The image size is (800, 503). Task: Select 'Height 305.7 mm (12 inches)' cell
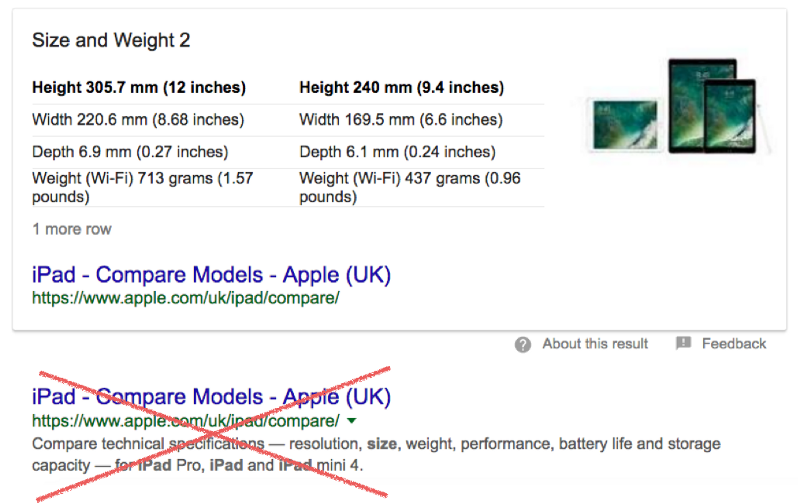click(139, 88)
